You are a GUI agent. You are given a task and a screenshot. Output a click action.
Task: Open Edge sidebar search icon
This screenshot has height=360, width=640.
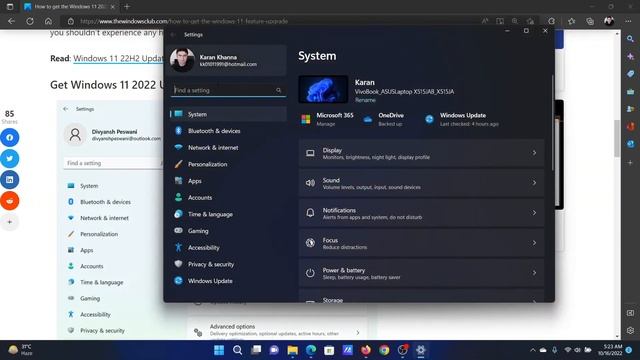(x=631, y=39)
